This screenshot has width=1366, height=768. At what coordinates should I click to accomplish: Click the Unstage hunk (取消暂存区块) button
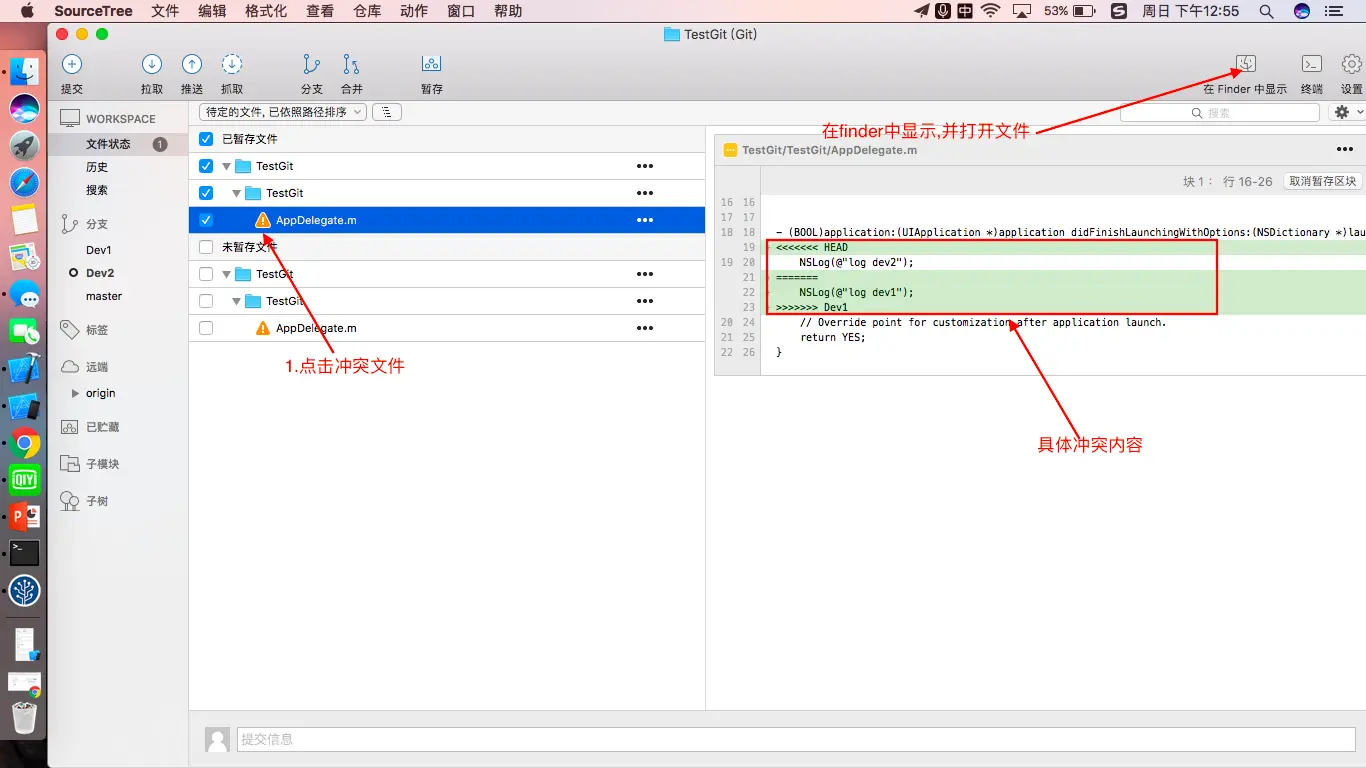pyautogui.click(x=1322, y=182)
